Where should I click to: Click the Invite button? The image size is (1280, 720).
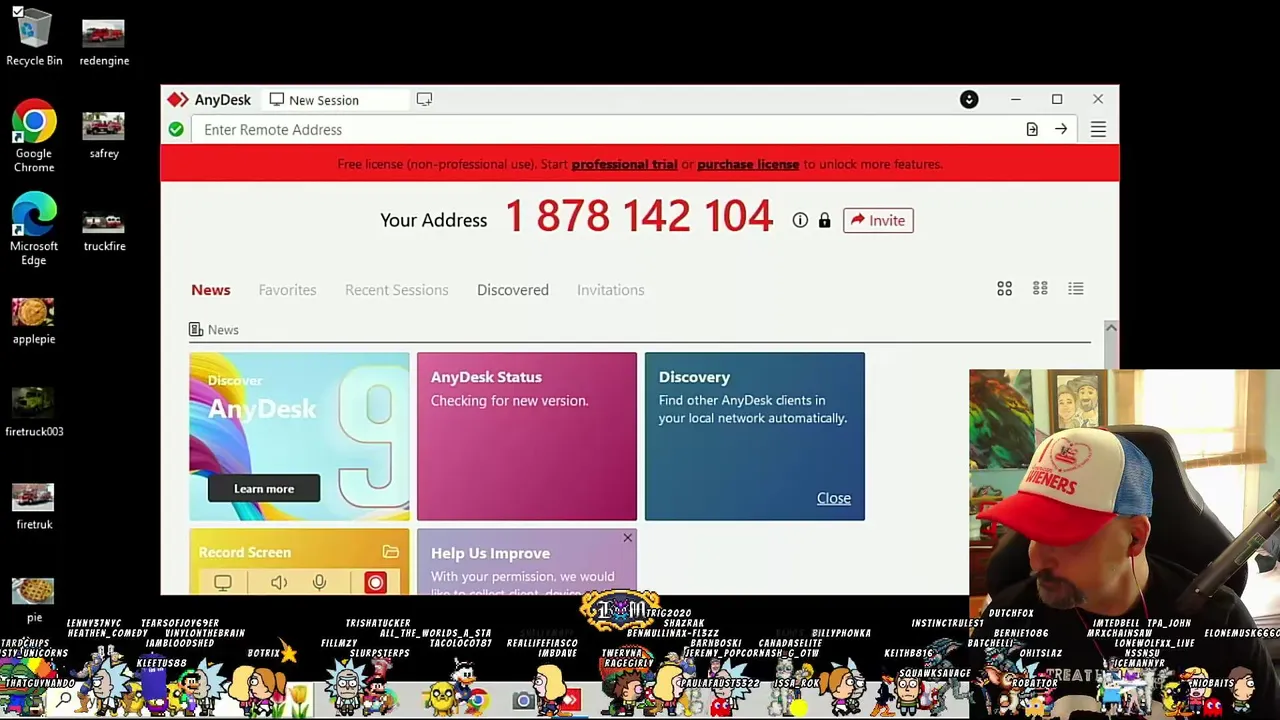[878, 221]
